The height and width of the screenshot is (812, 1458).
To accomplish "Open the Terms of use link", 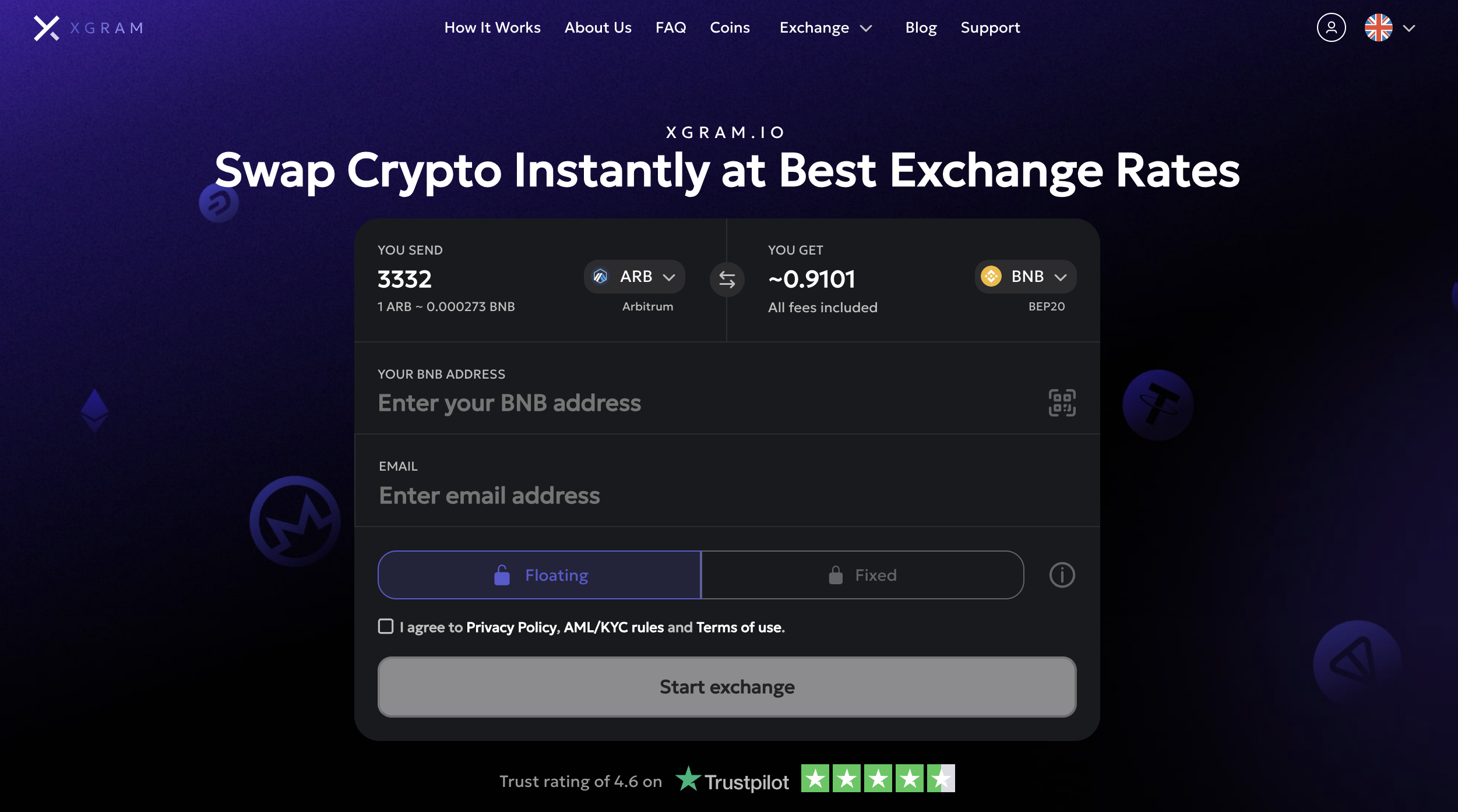I will pos(739,627).
